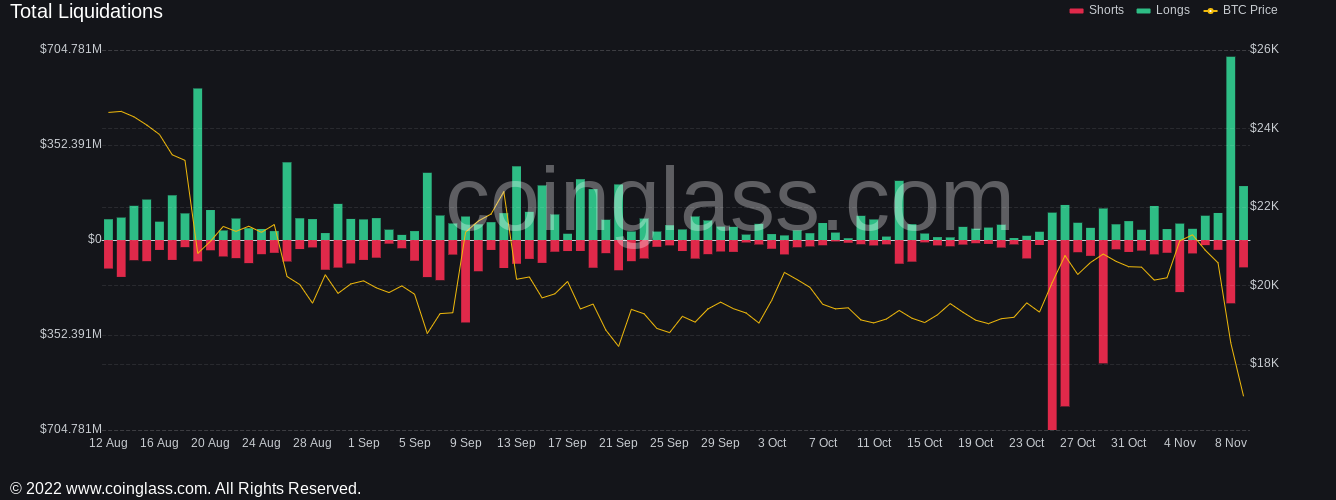Image resolution: width=1336 pixels, height=500 pixels.
Task: Click the tall green longs bar near 19 Aug
Action: click(198, 164)
